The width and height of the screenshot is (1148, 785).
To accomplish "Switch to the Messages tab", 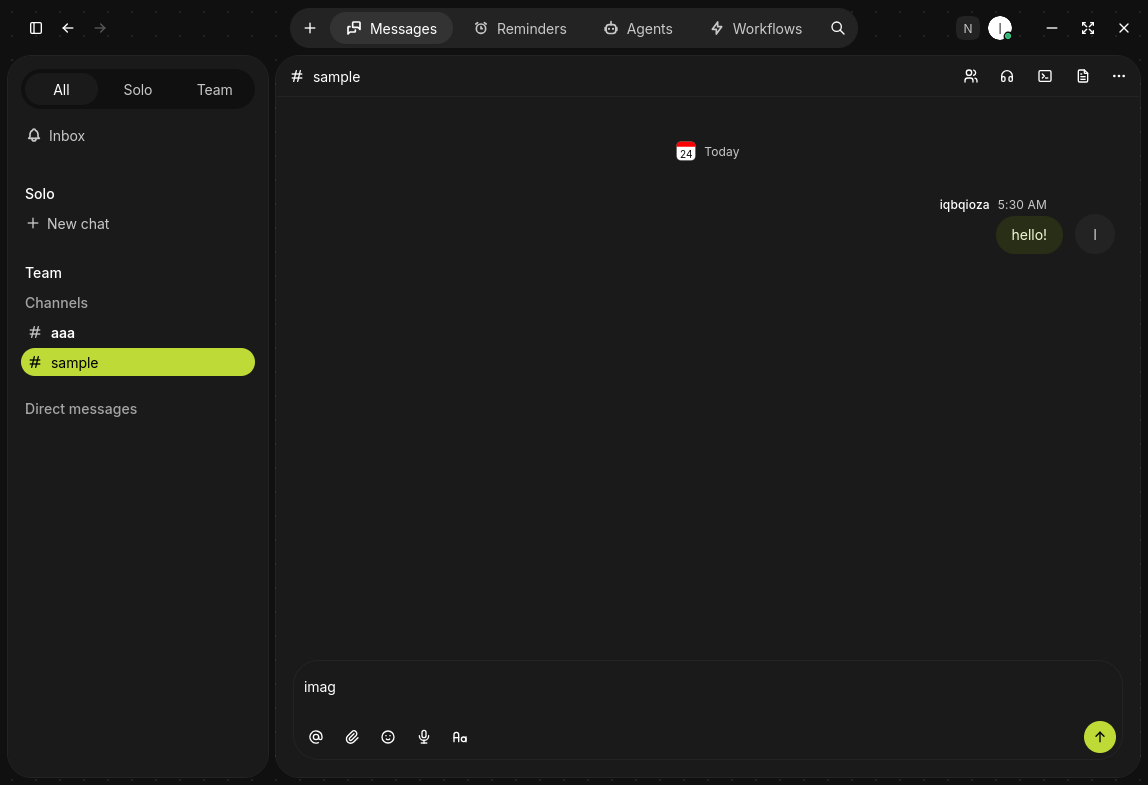I will (392, 28).
